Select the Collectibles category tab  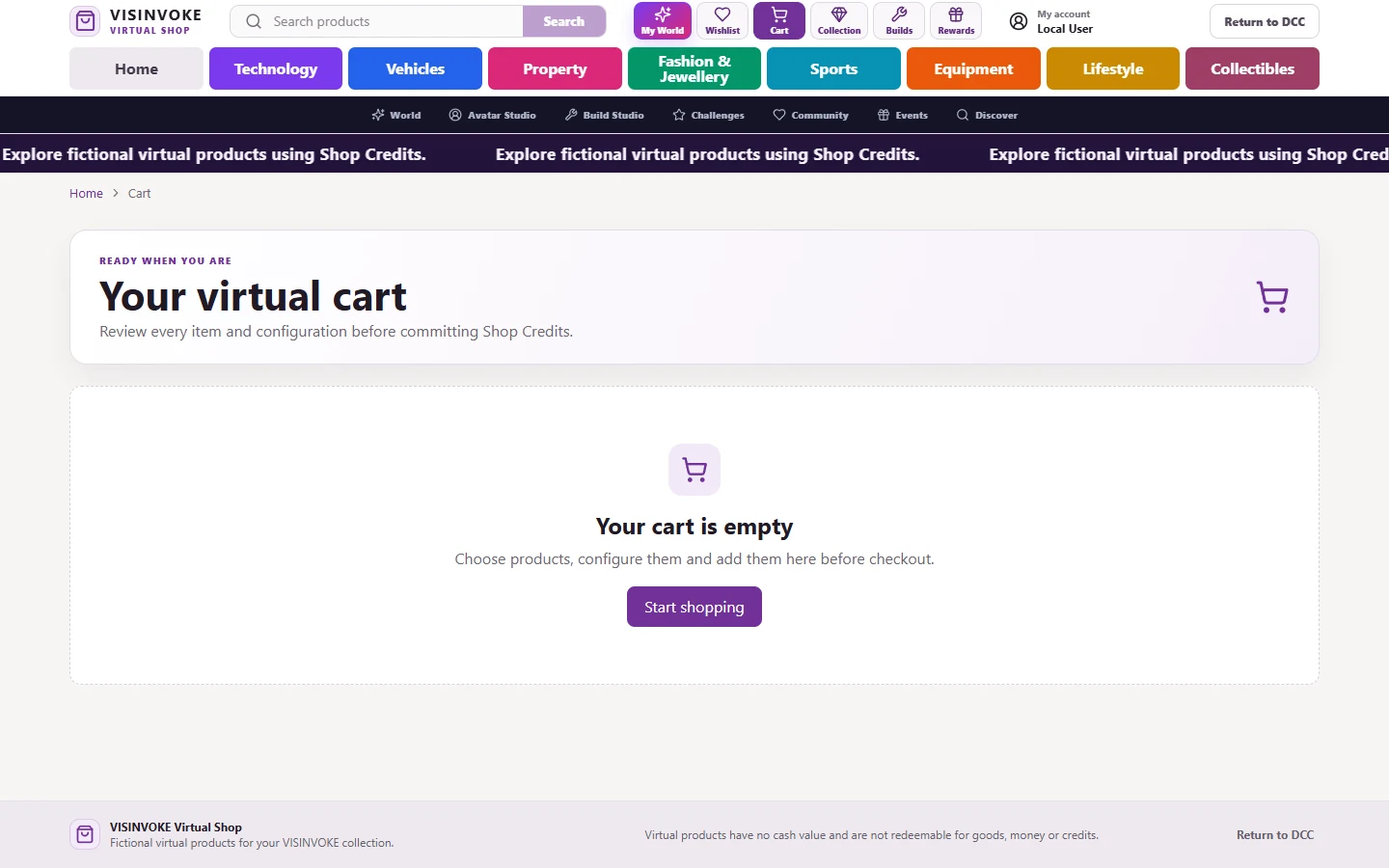(1252, 68)
